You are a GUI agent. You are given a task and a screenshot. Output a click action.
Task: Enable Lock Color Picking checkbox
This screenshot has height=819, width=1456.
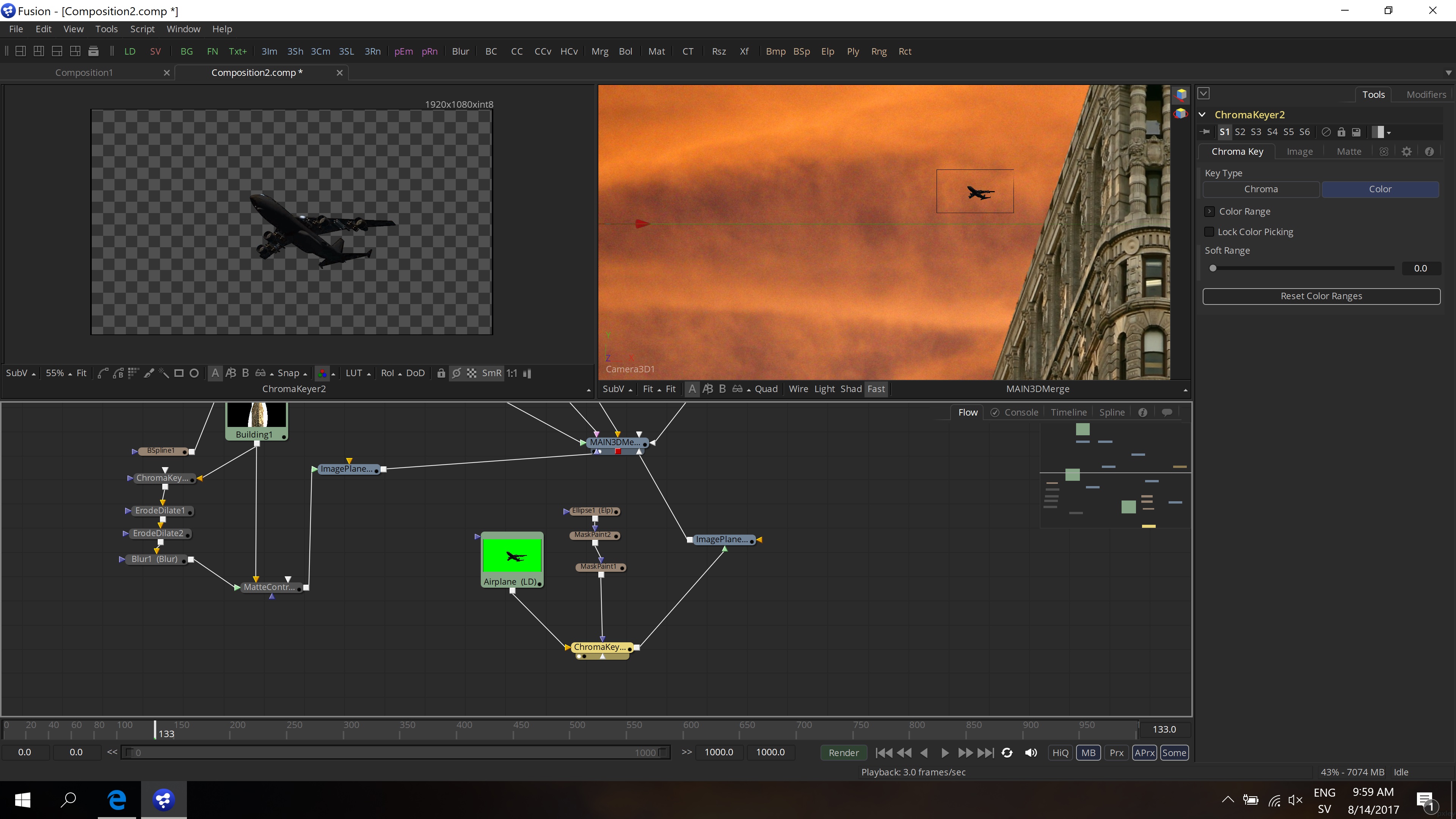tap(1209, 232)
